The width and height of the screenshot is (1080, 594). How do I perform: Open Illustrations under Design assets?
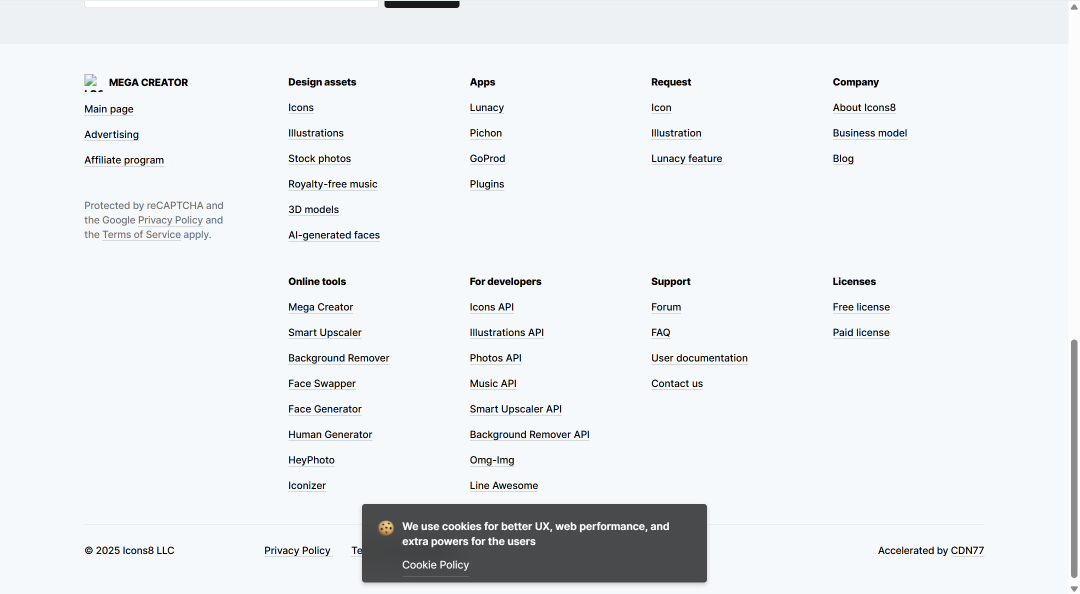click(x=315, y=133)
